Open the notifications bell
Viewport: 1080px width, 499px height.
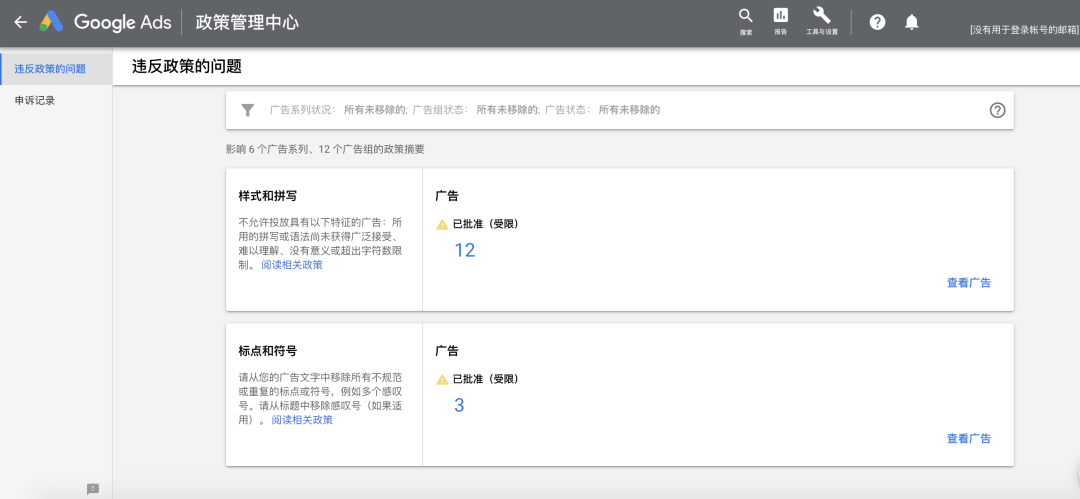tap(911, 22)
